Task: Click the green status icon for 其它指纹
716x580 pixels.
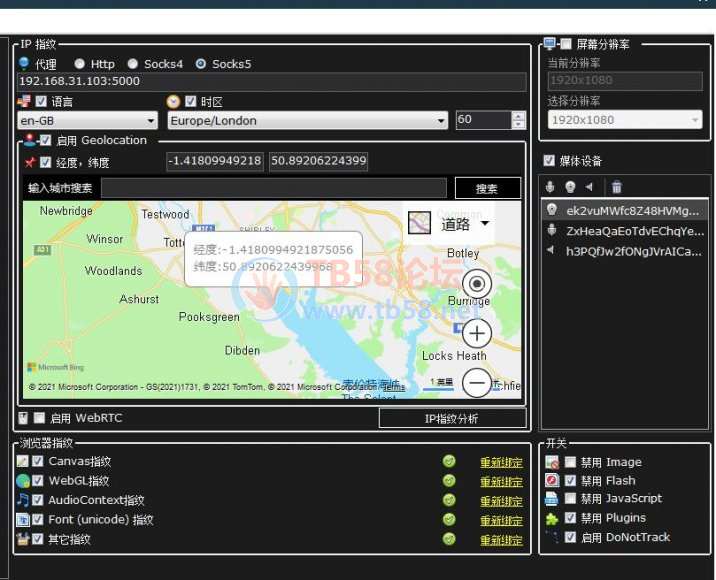Action: coord(449,539)
